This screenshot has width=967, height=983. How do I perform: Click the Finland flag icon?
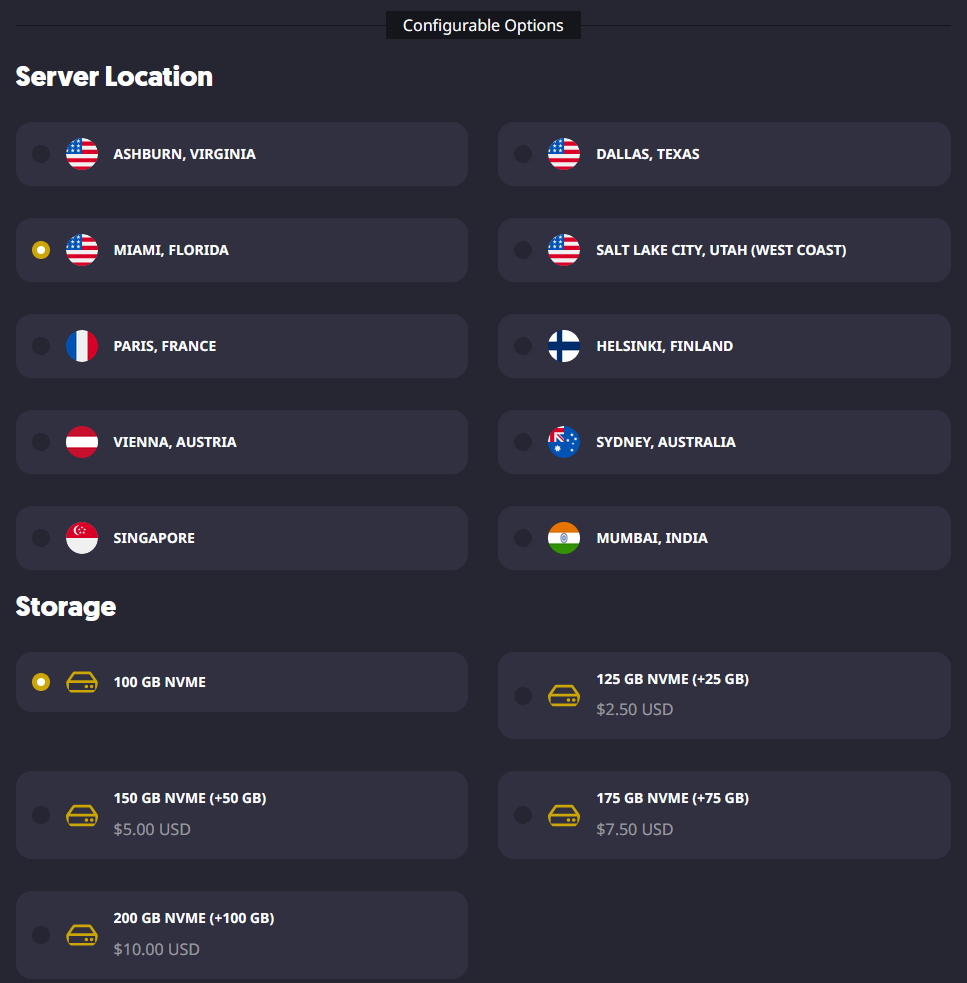click(564, 346)
